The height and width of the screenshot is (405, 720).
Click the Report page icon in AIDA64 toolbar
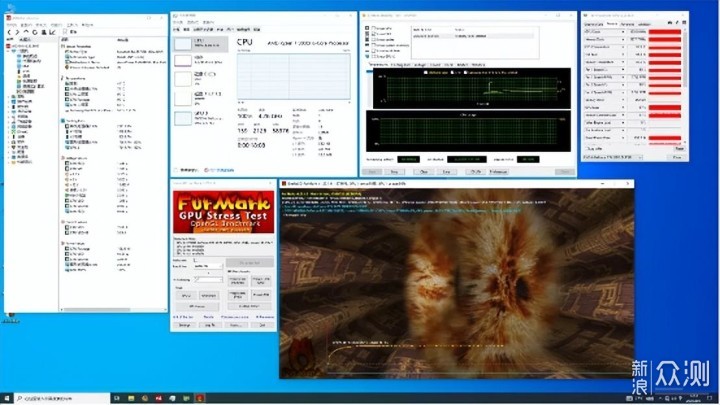65,32
